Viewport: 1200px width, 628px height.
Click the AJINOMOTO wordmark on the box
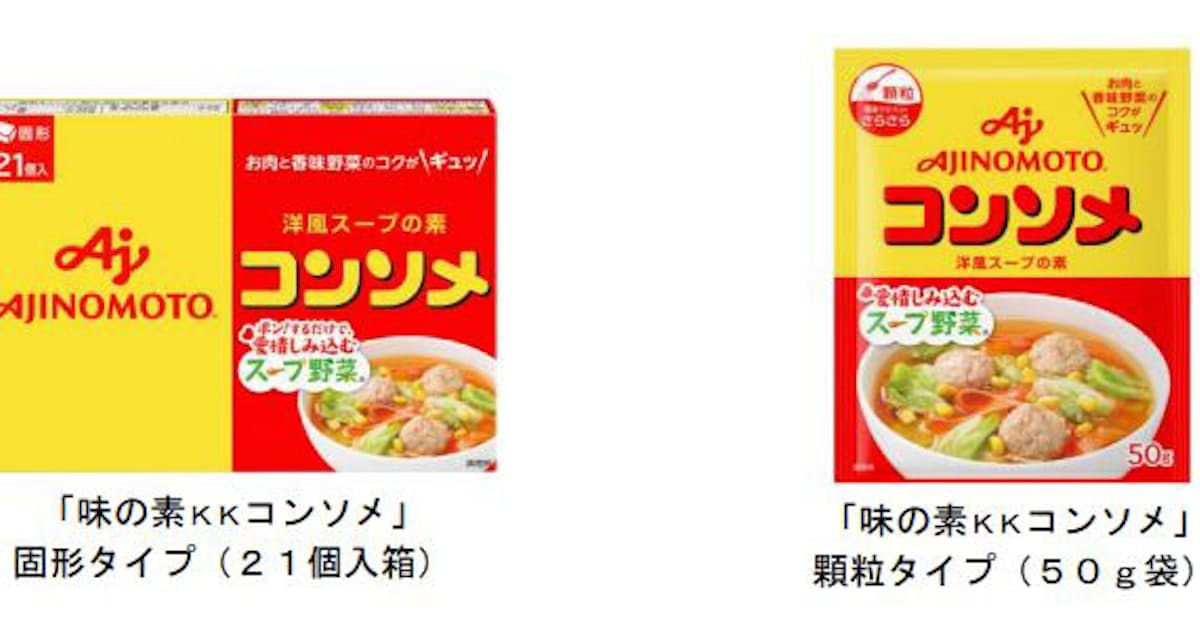click(x=106, y=306)
